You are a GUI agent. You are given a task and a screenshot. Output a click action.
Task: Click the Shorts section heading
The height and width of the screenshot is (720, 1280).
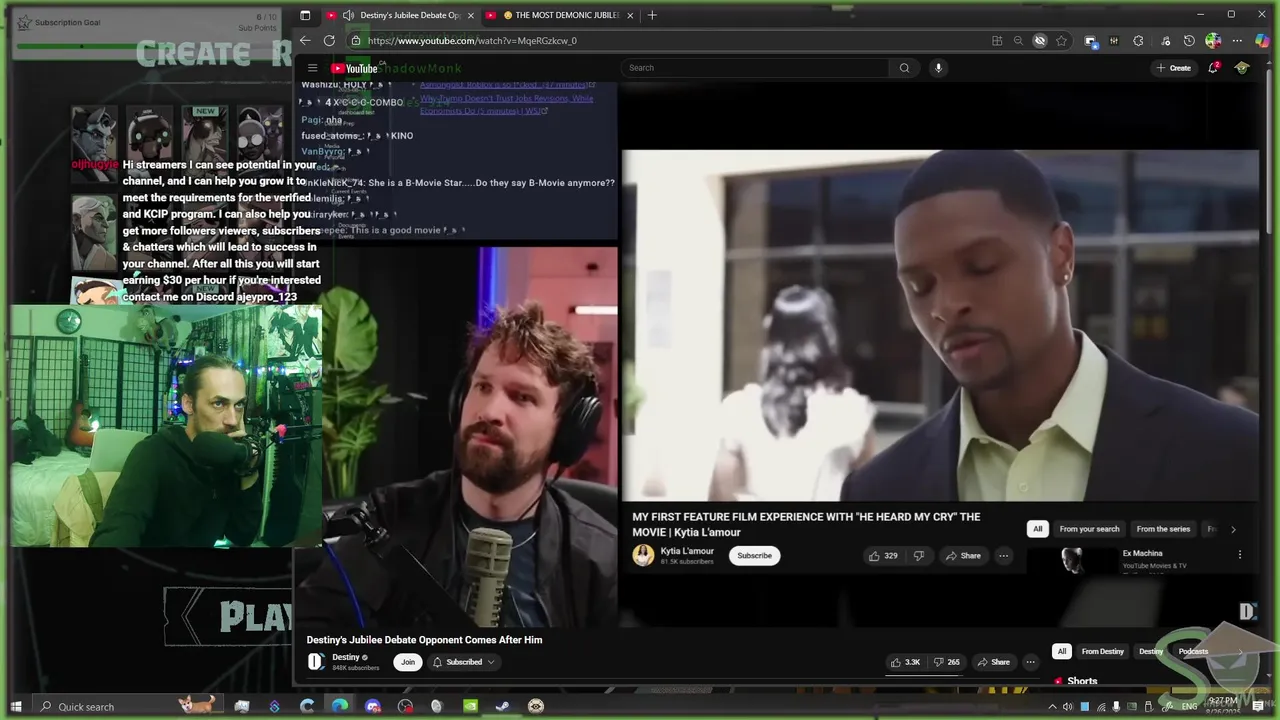point(1082,681)
